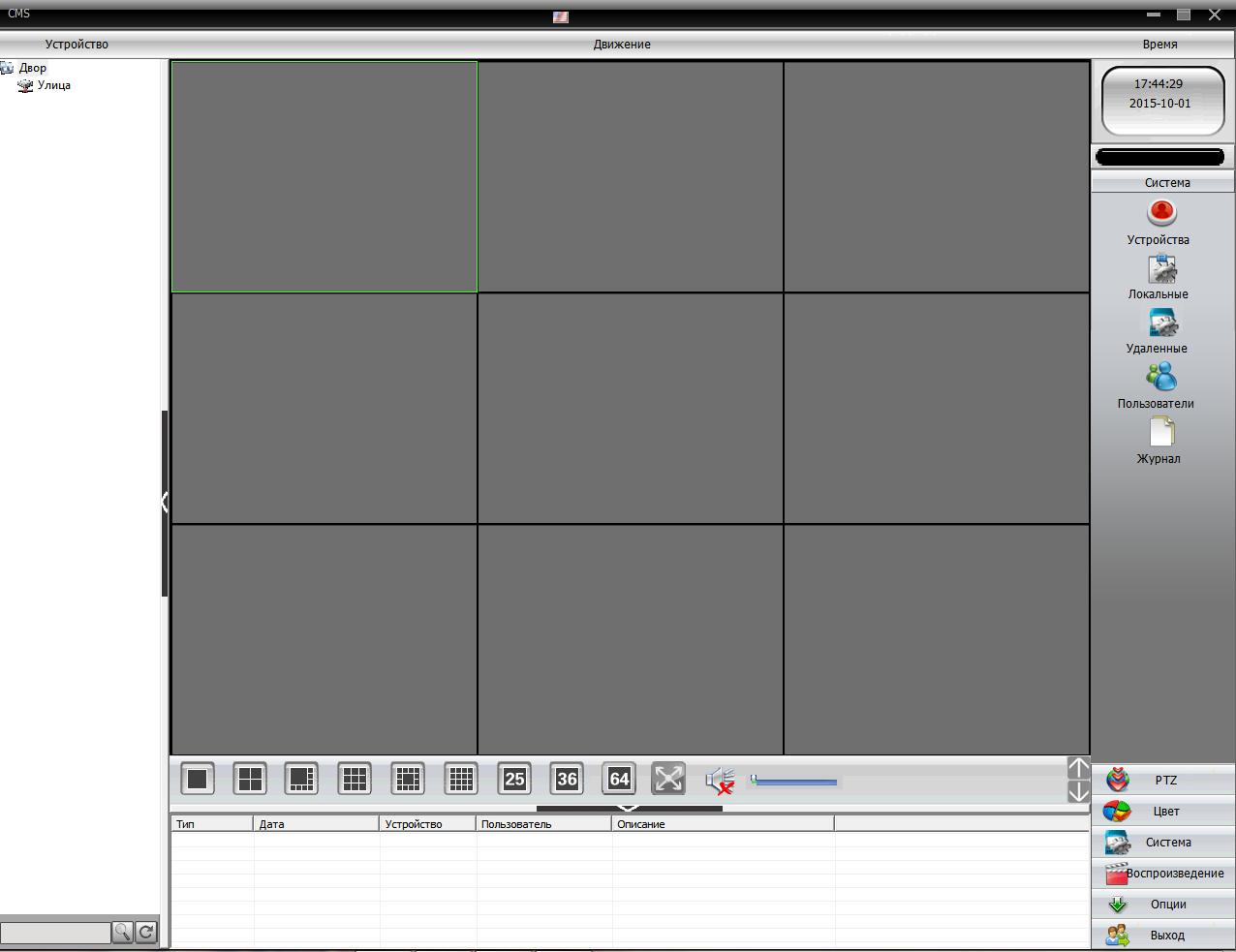Toggle fullscreen video view
The image size is (1236, 952).
[x=668, y=779]
